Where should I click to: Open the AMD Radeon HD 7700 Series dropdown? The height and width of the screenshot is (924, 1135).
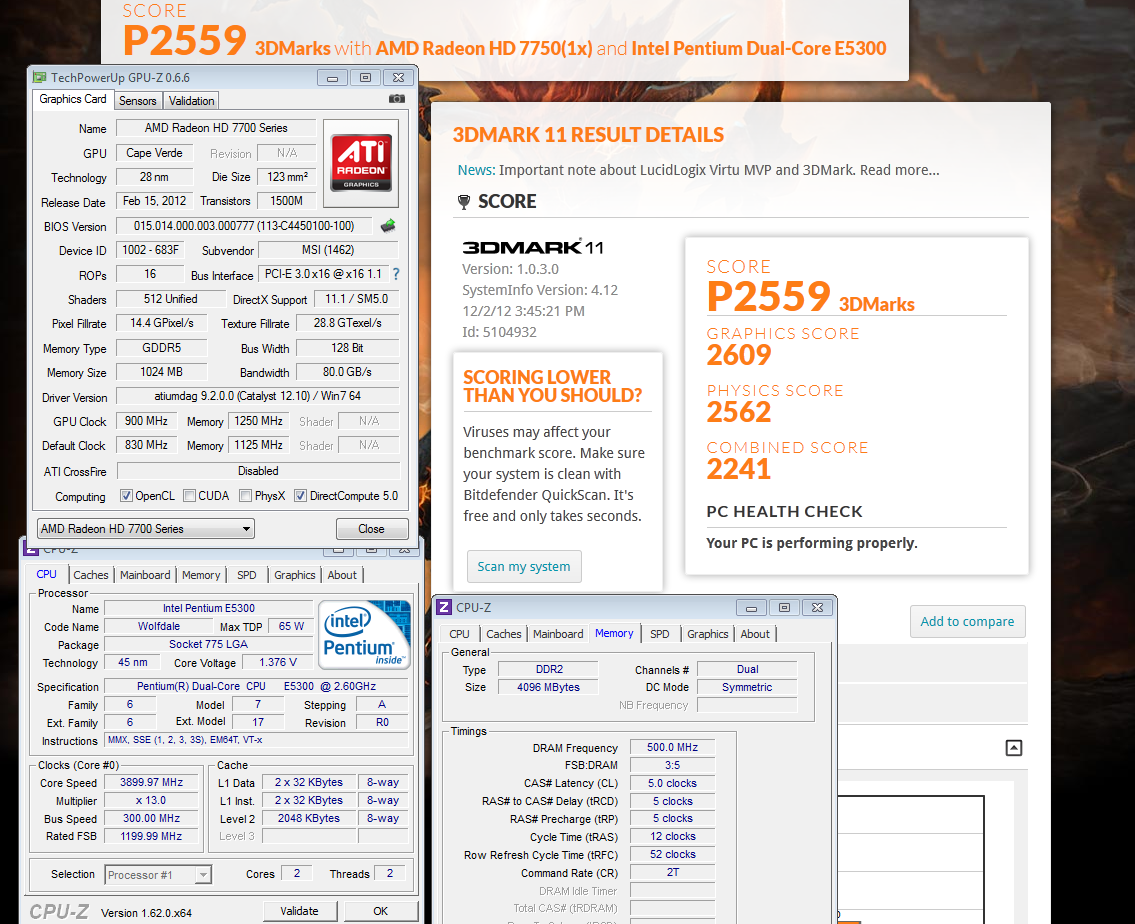point(145,529)
